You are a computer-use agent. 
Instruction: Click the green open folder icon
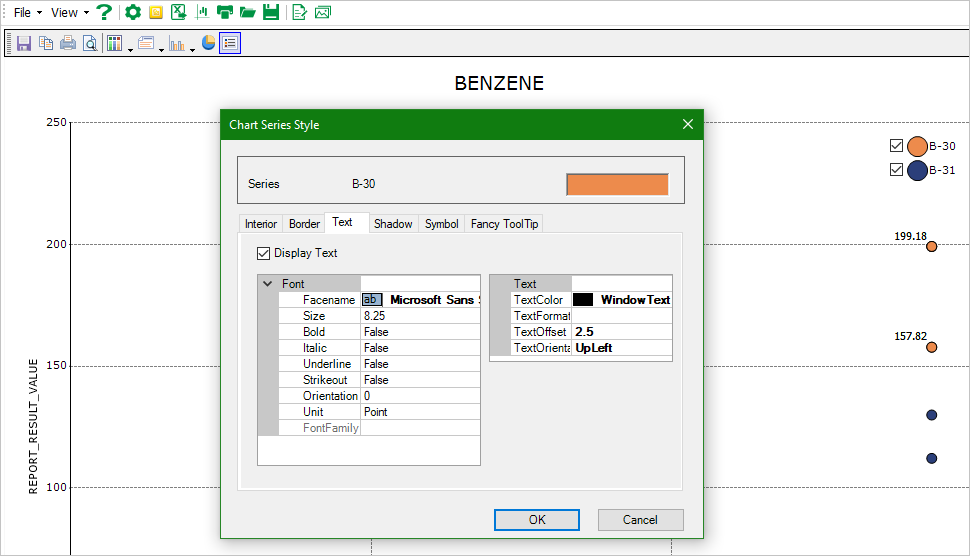coord(248,12)
